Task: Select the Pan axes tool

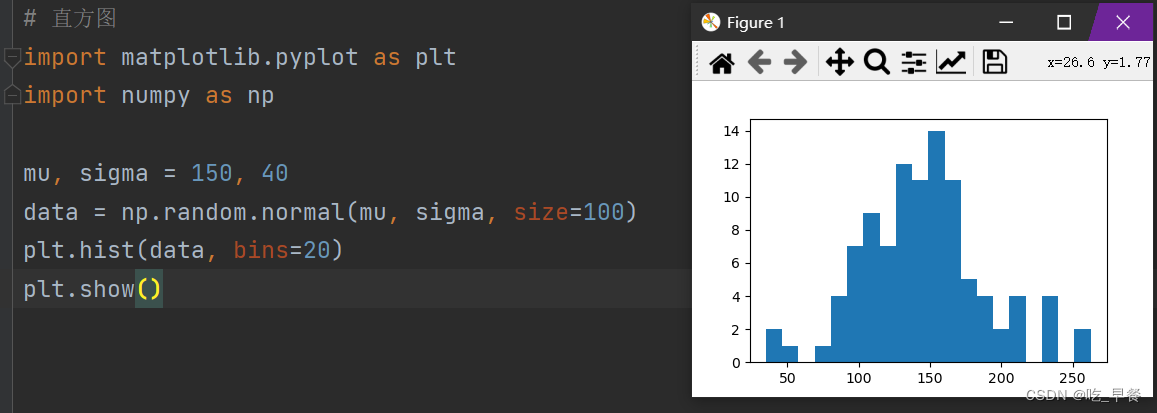Action: click(840, 63)
